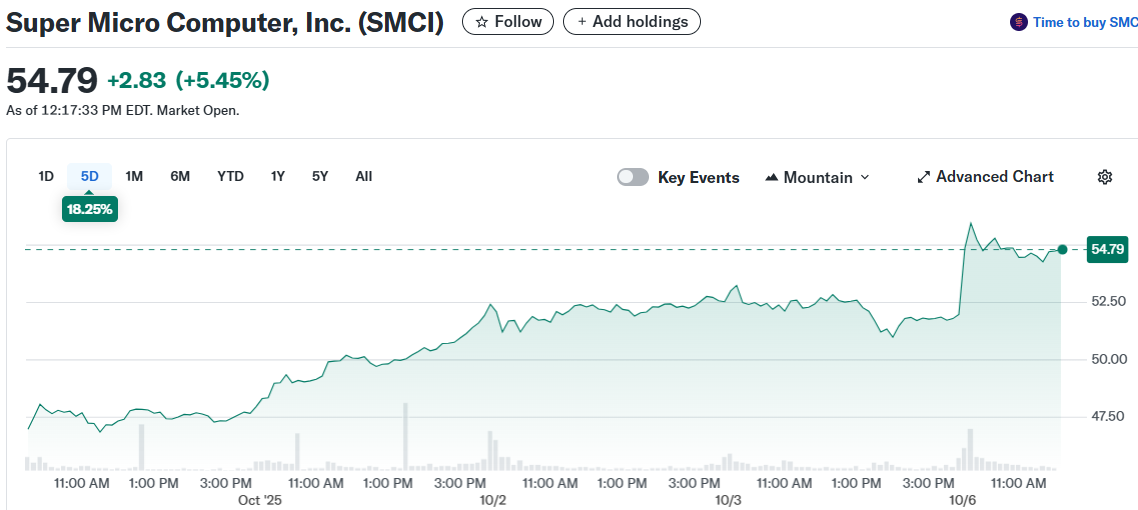Switch chart to 1M range
Viewport: 1138px width, 510px height.
(x=134, y=176)
